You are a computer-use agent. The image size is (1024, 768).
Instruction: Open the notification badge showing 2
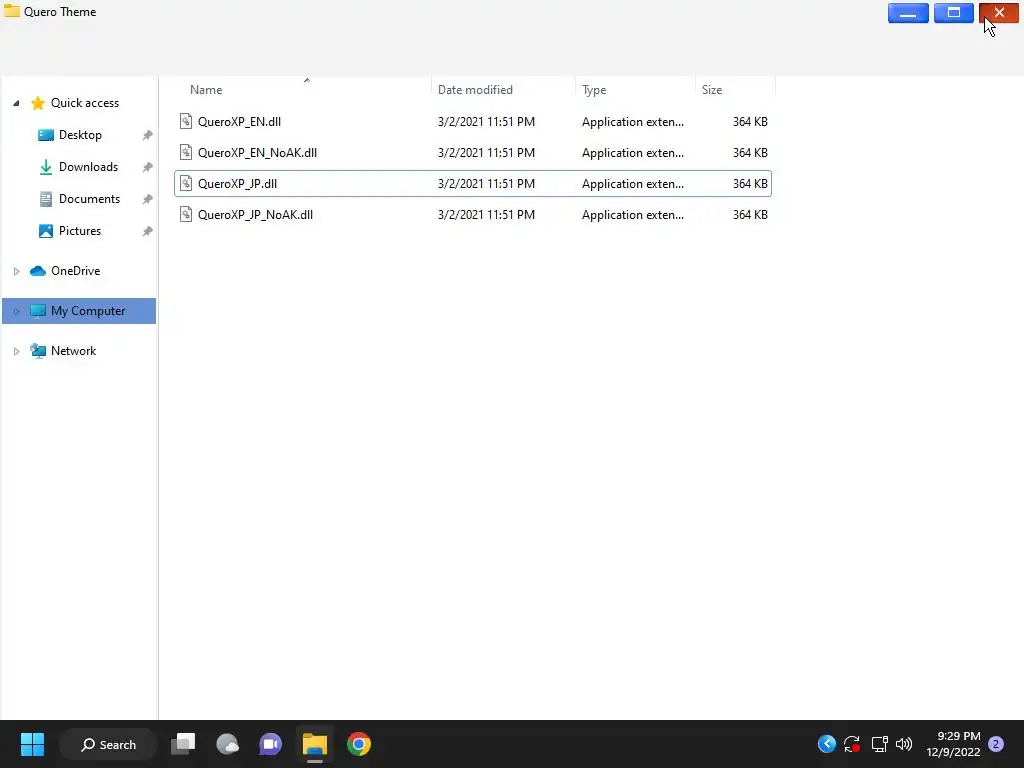996,744
